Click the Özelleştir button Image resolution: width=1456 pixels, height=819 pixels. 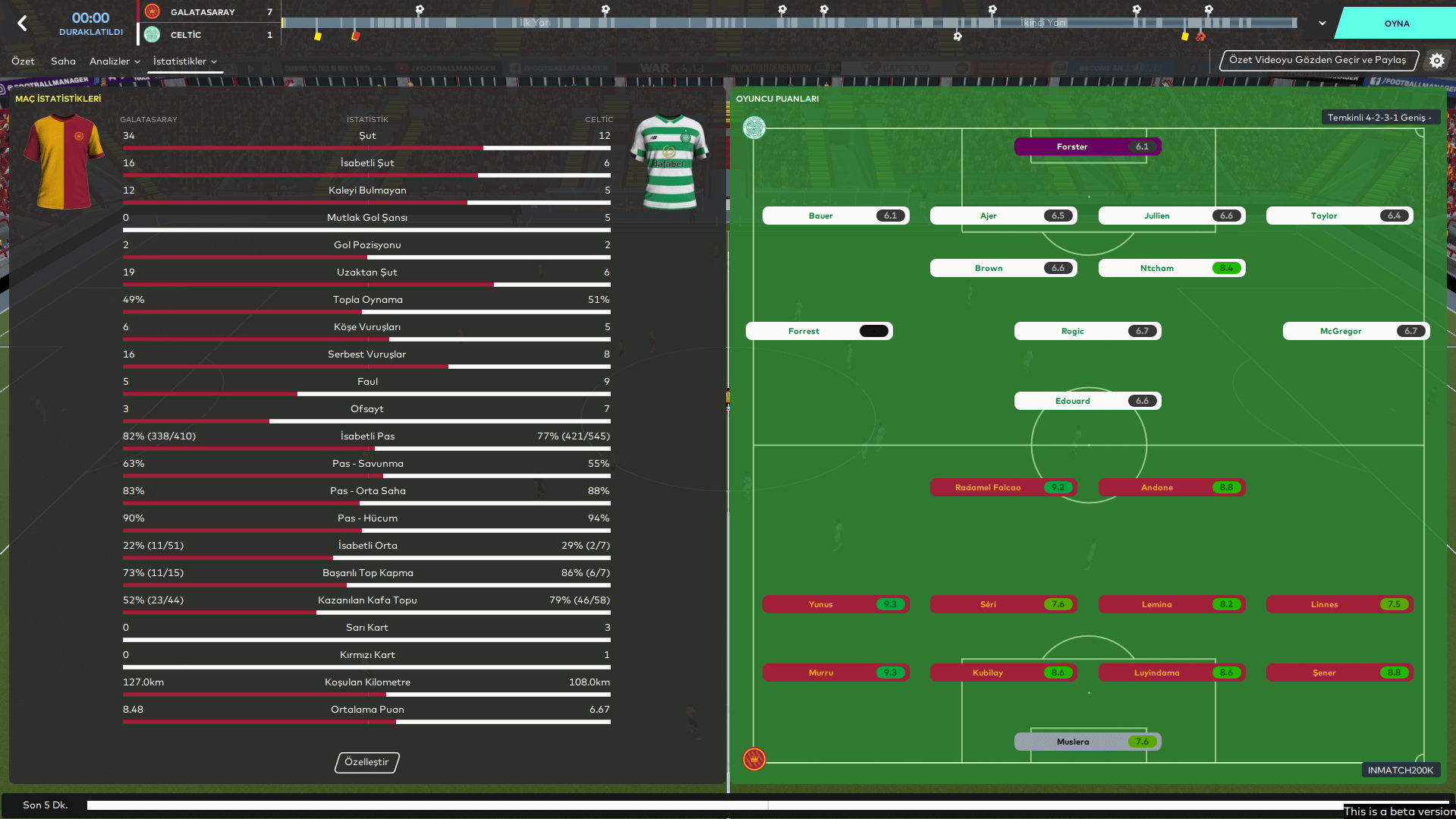pos(366,762)
